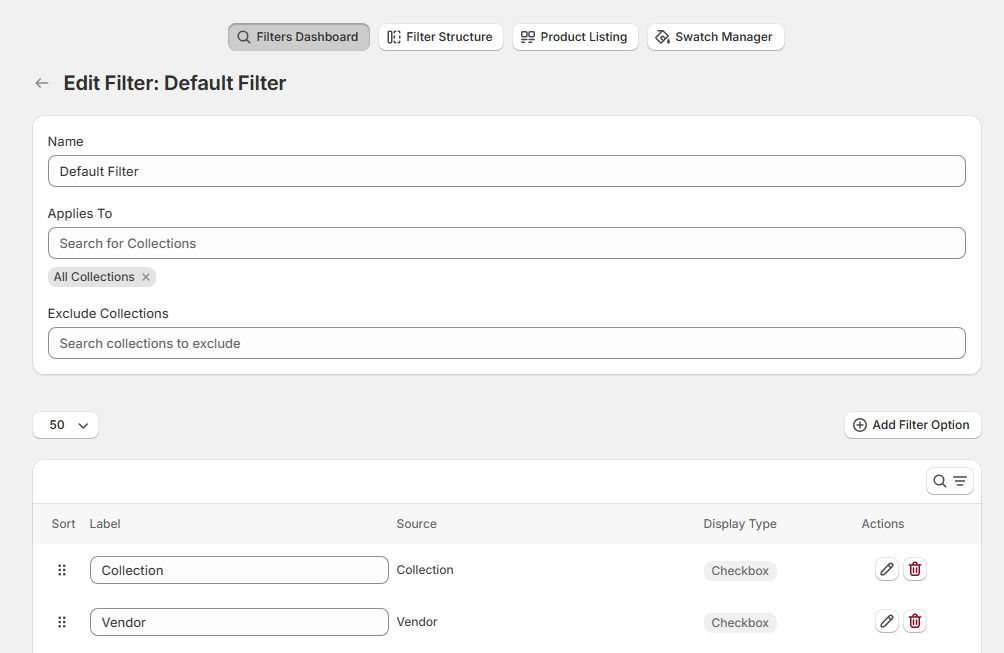The height and width of the screenshot is (653, 1004).
Task: Open the search and filter table control
Action: tap(950, 481)
